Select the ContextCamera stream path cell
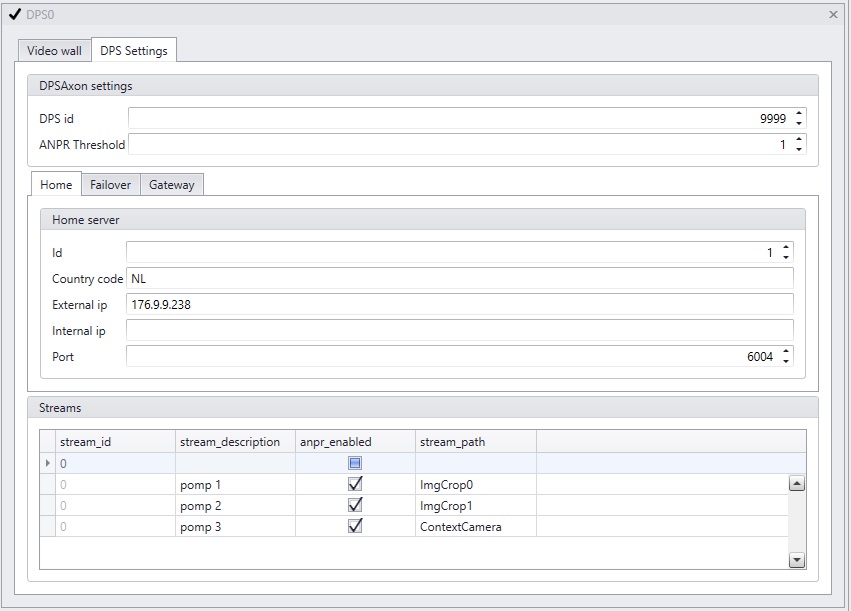This screenshot has width=851, height=611. [x=476, y=527]
